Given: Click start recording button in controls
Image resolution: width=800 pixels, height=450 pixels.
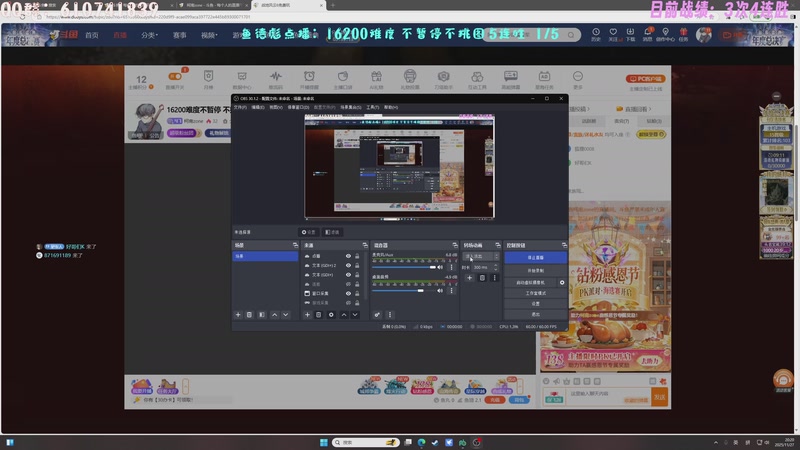Looking at the screenshot, I should [535, 270].
